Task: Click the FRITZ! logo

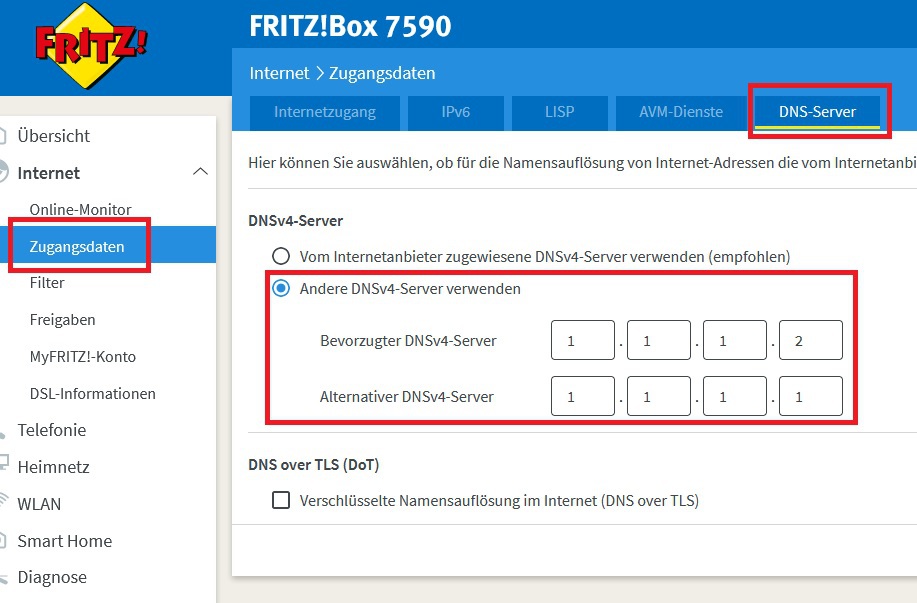Action: tap(90, 46)
